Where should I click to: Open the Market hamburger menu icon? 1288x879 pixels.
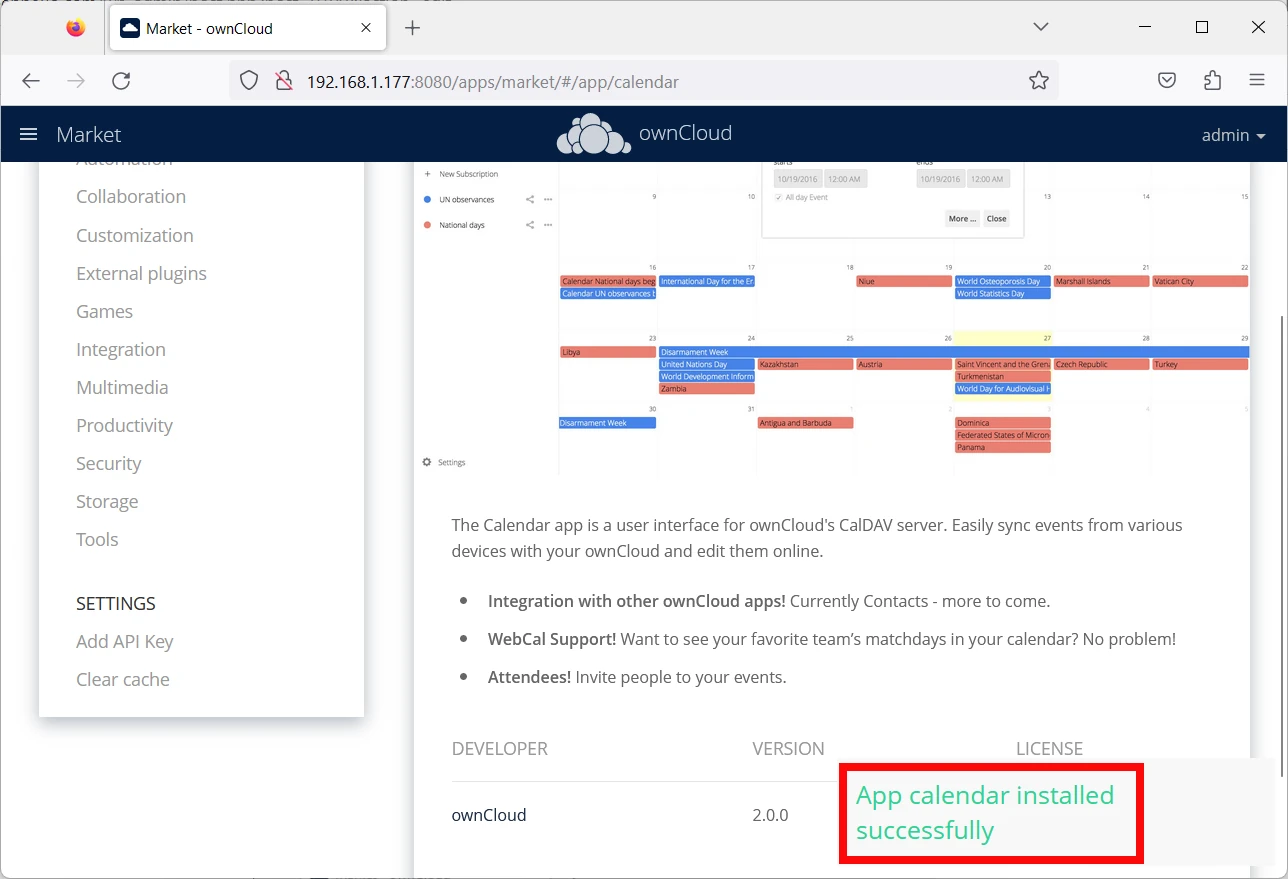(x=28, y=134)
